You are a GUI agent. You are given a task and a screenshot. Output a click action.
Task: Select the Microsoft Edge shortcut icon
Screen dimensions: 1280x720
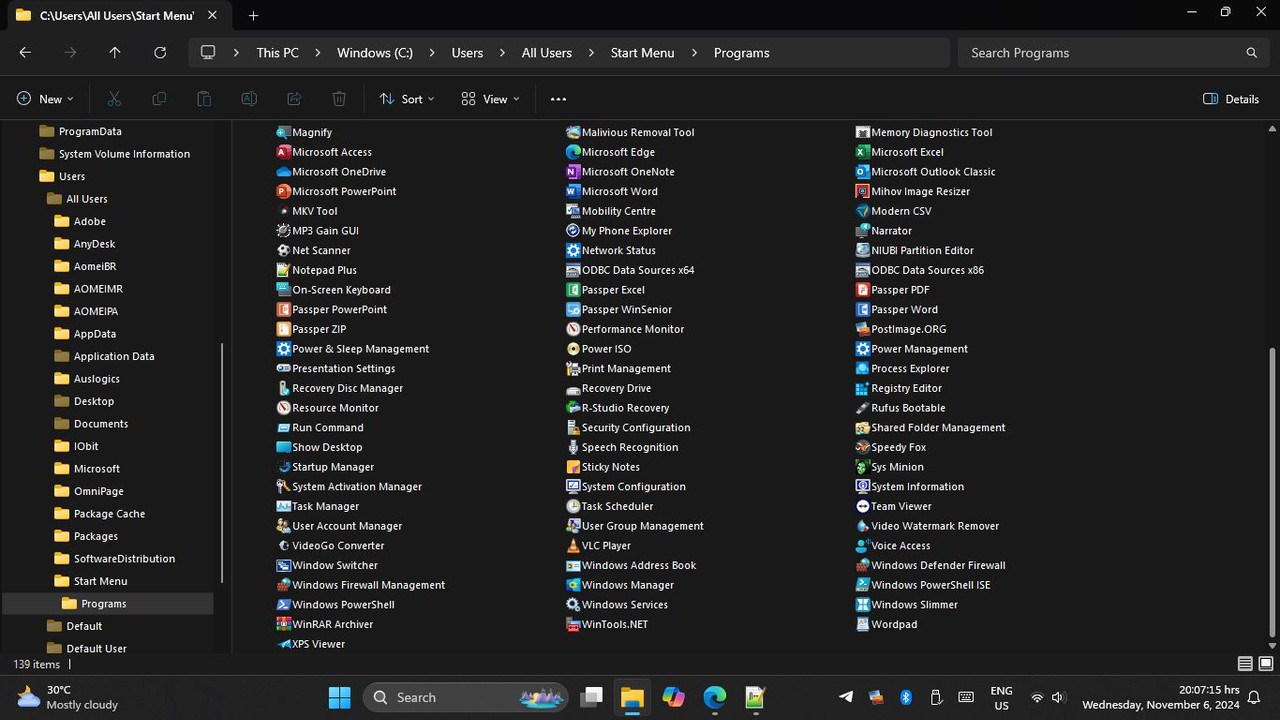[573, 152]
